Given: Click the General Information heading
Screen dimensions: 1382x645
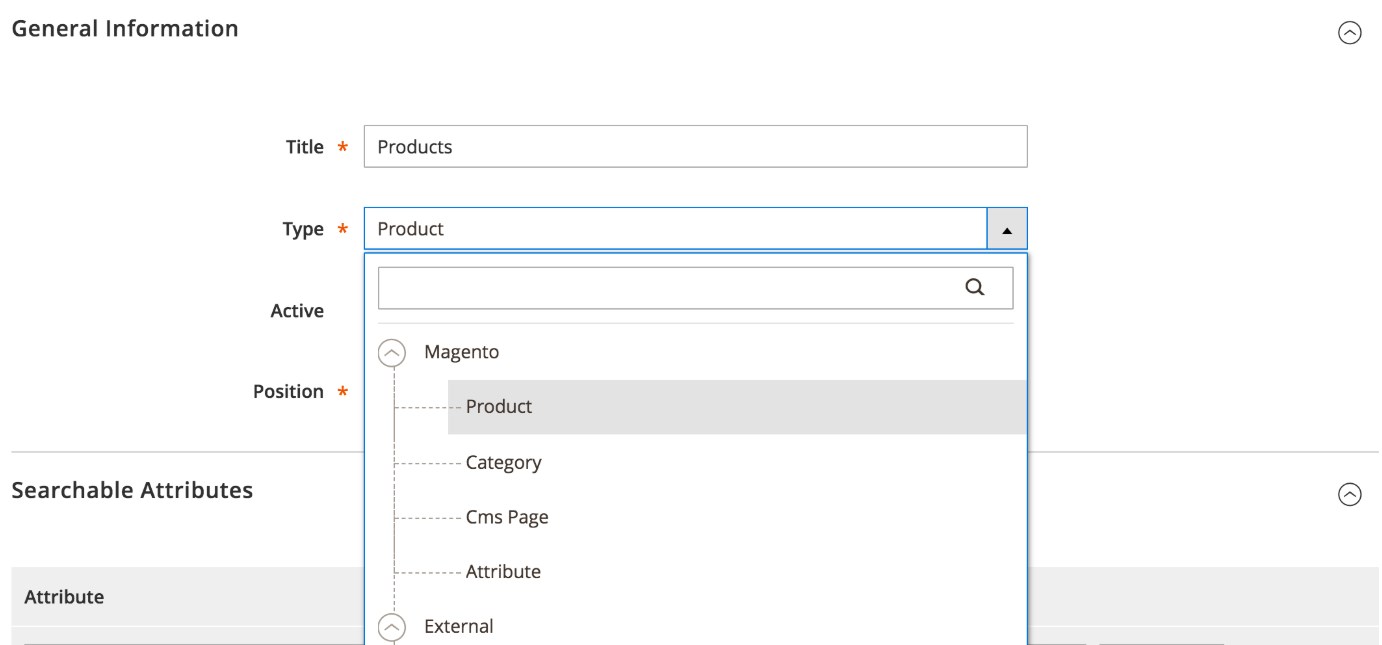Looking at the screenshot, I should (125, 29).
